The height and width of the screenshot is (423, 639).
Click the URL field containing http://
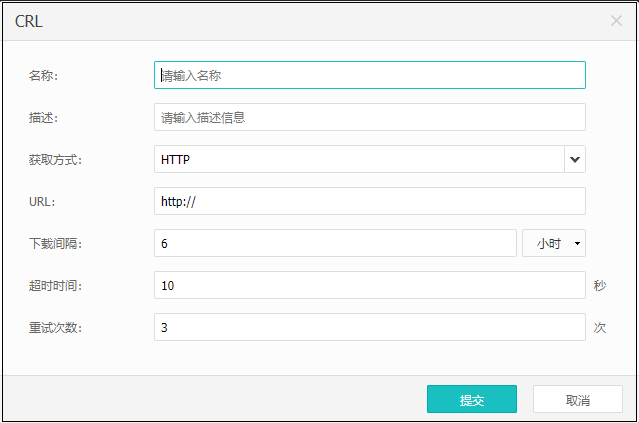click(369, 201)
